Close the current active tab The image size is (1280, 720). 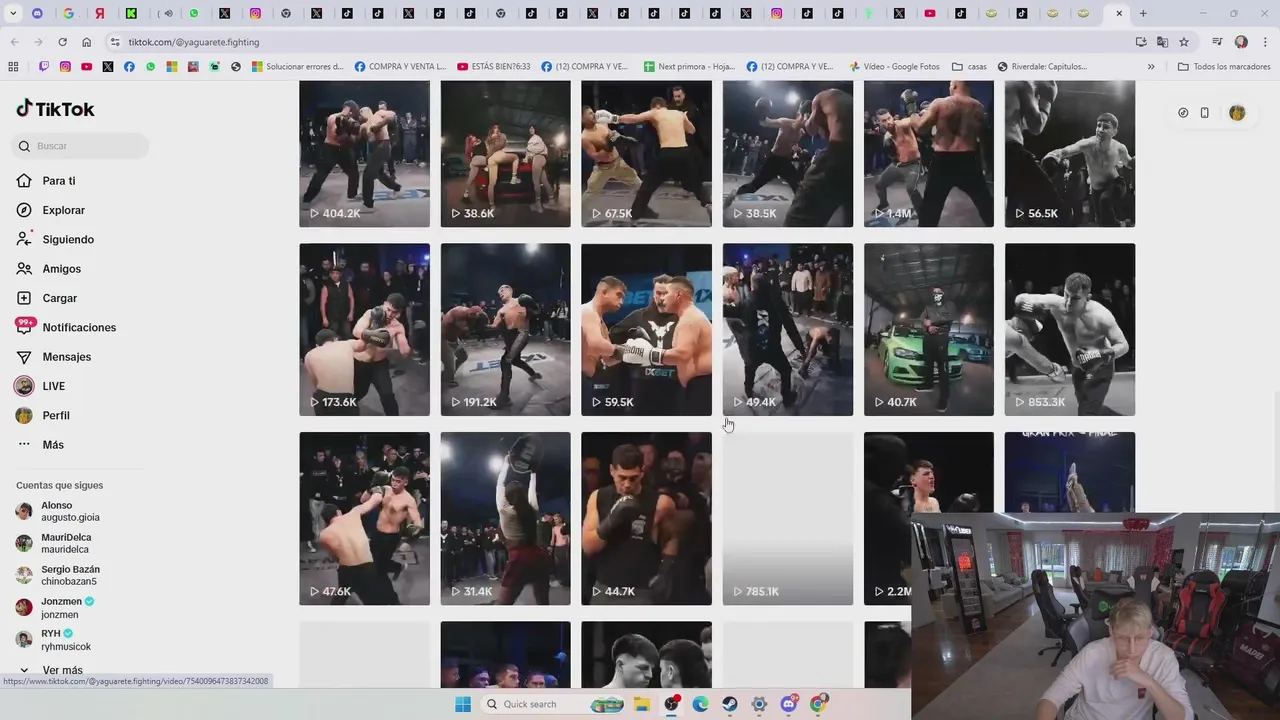coord(1119,13)
